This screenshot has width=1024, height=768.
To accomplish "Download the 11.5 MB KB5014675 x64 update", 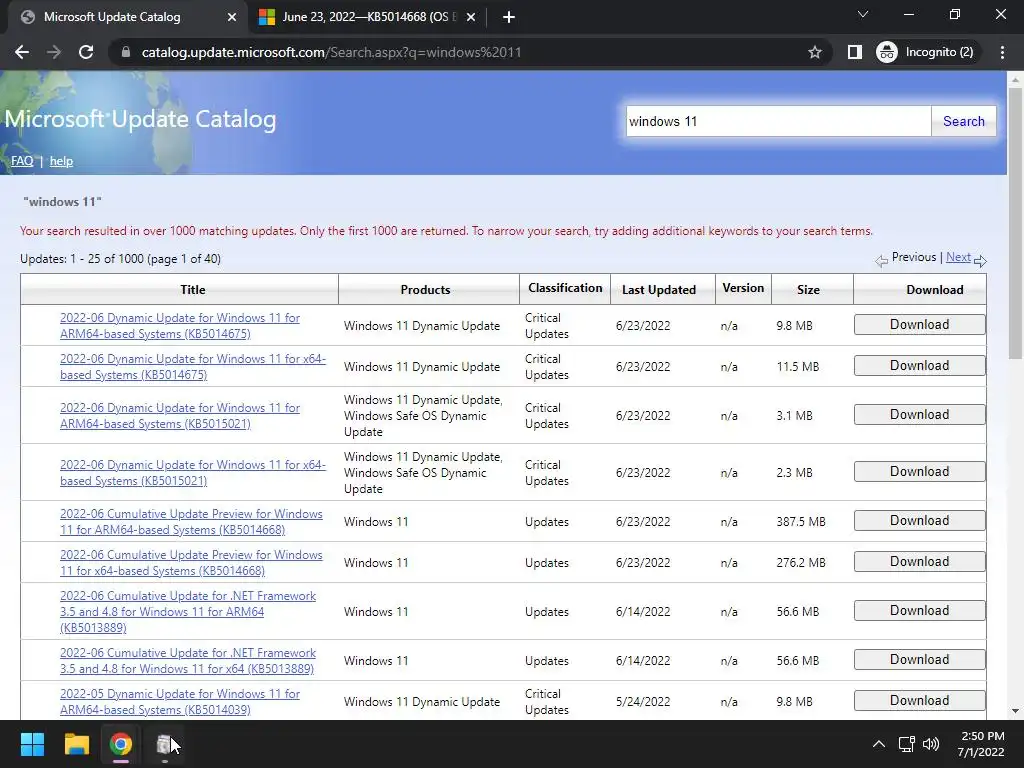I will pos(920,366).
